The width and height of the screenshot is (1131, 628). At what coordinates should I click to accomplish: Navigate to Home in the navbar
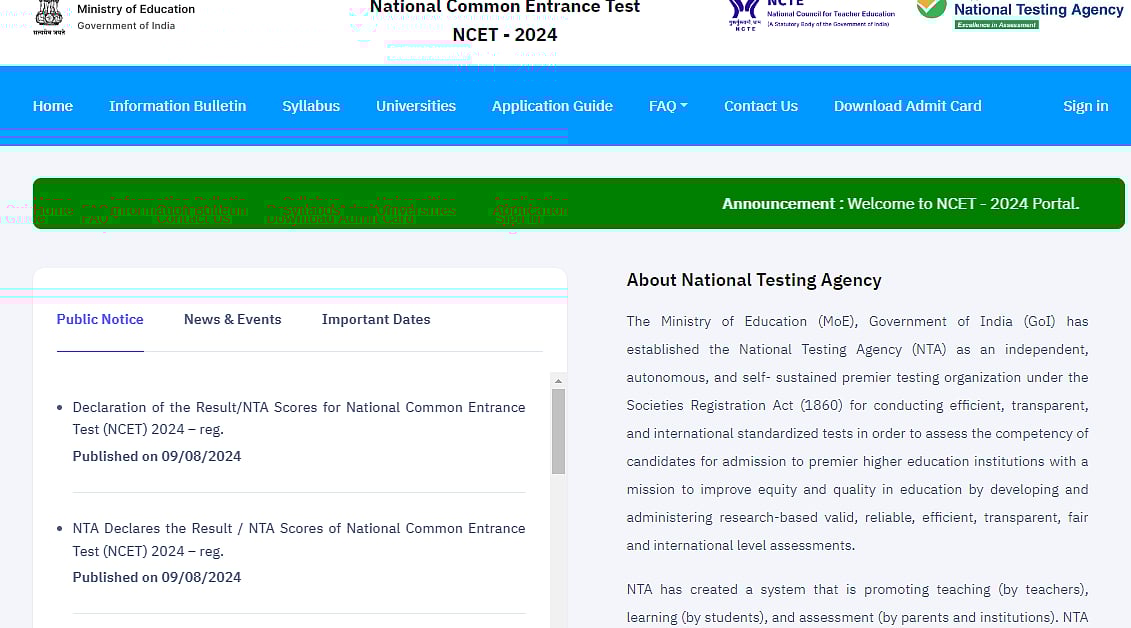click(52, 106)
